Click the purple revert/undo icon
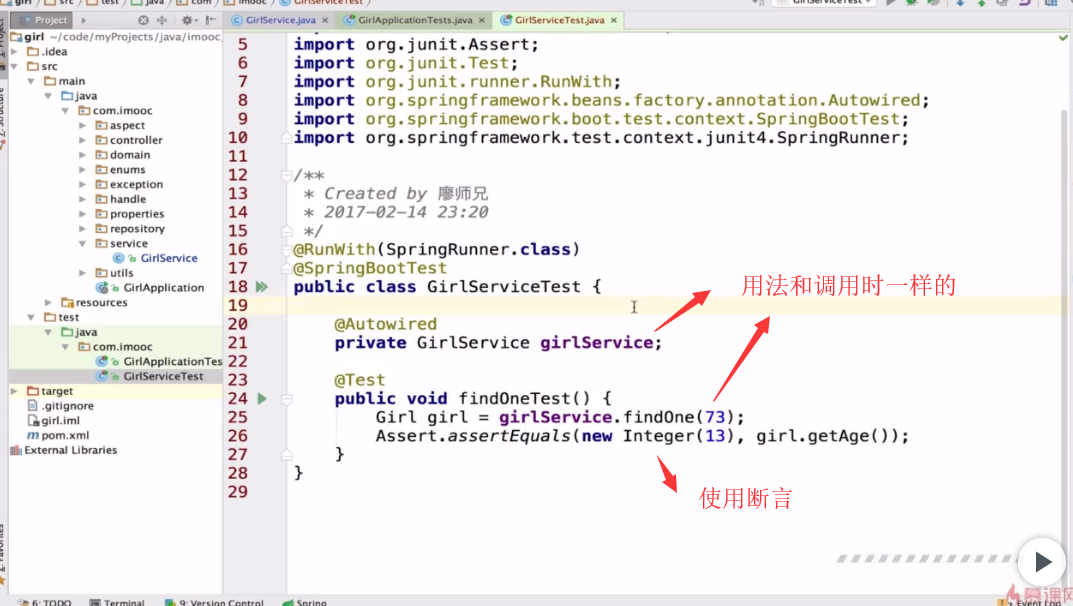 point(1024,3)
